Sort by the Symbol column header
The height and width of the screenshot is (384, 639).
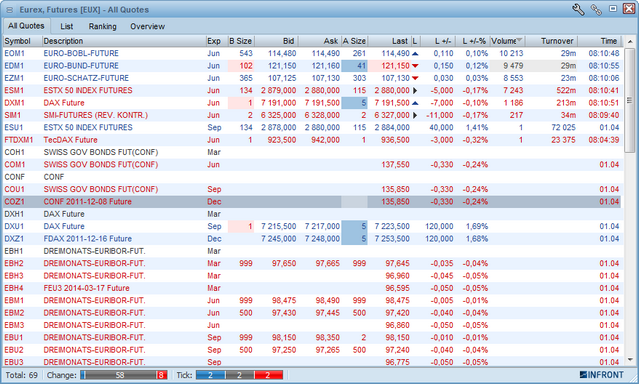coord(22,41)
